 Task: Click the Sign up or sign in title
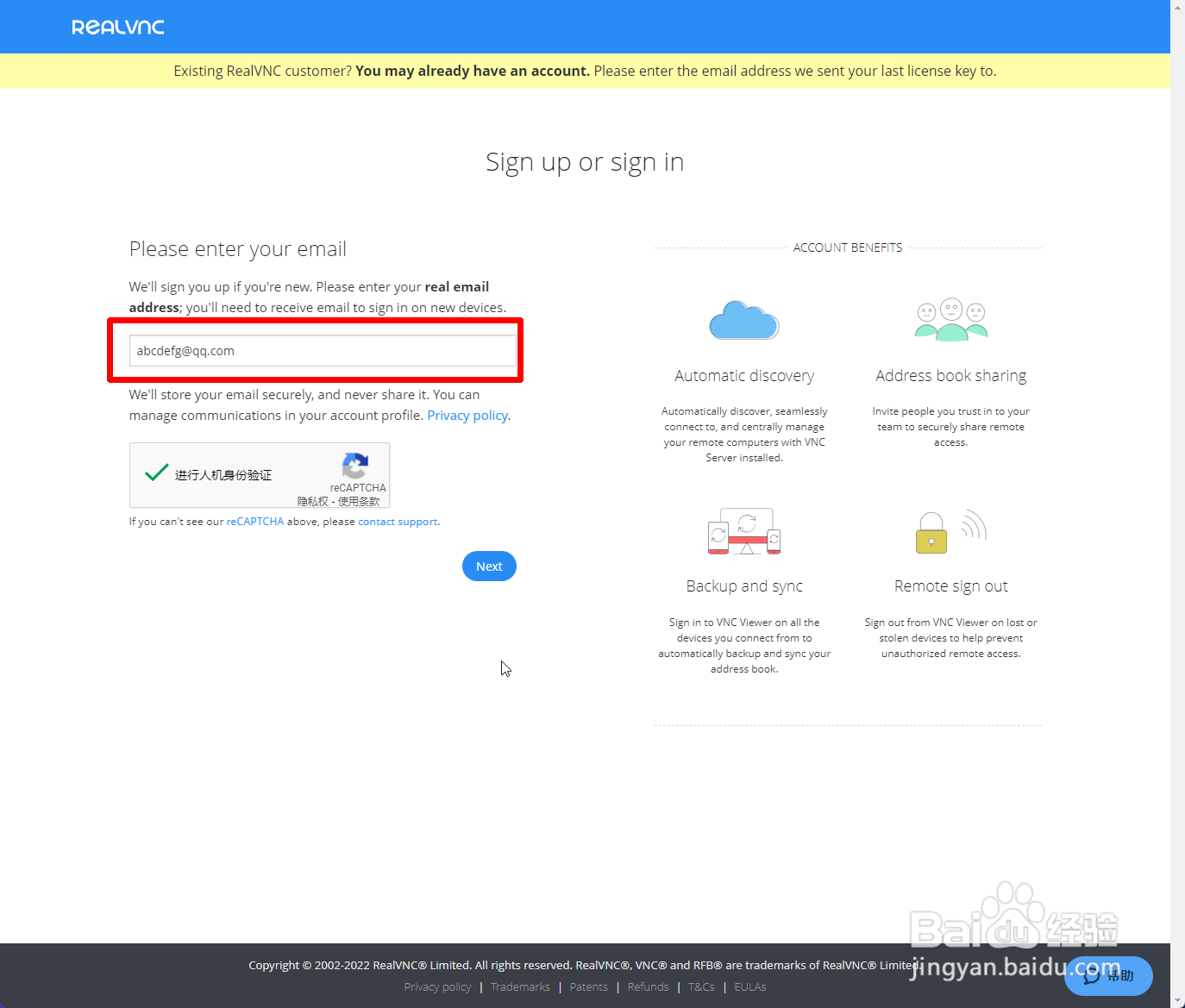[585, 162]
